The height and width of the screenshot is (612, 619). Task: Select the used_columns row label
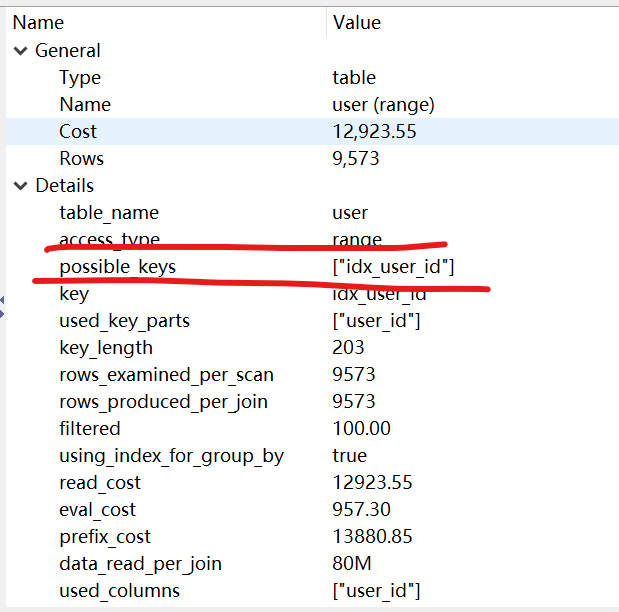[120, 591]
